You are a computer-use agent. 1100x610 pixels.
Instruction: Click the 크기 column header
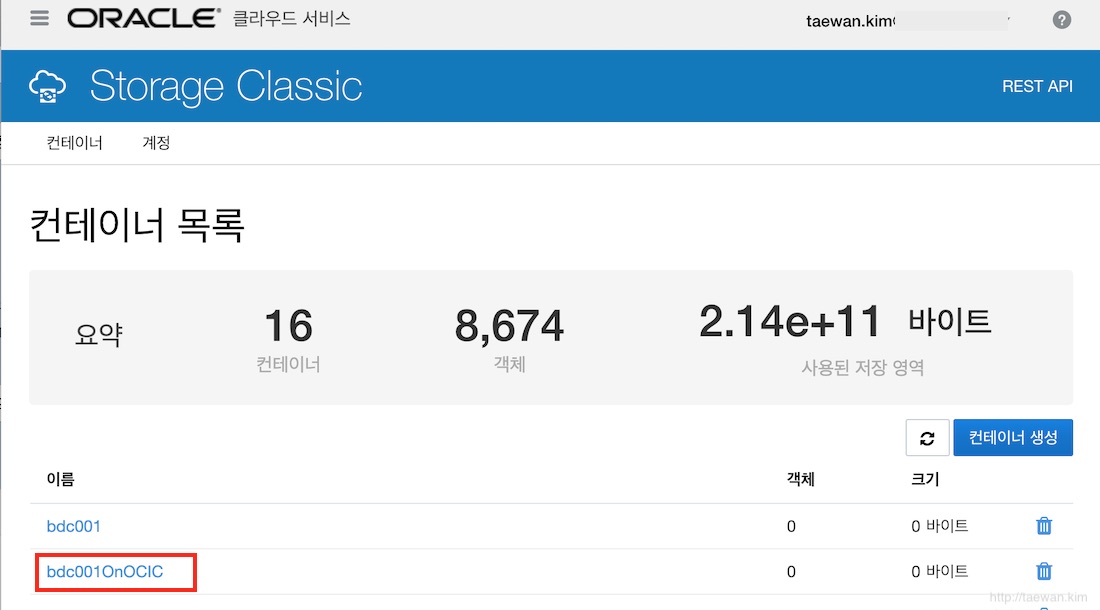point(925,479)
